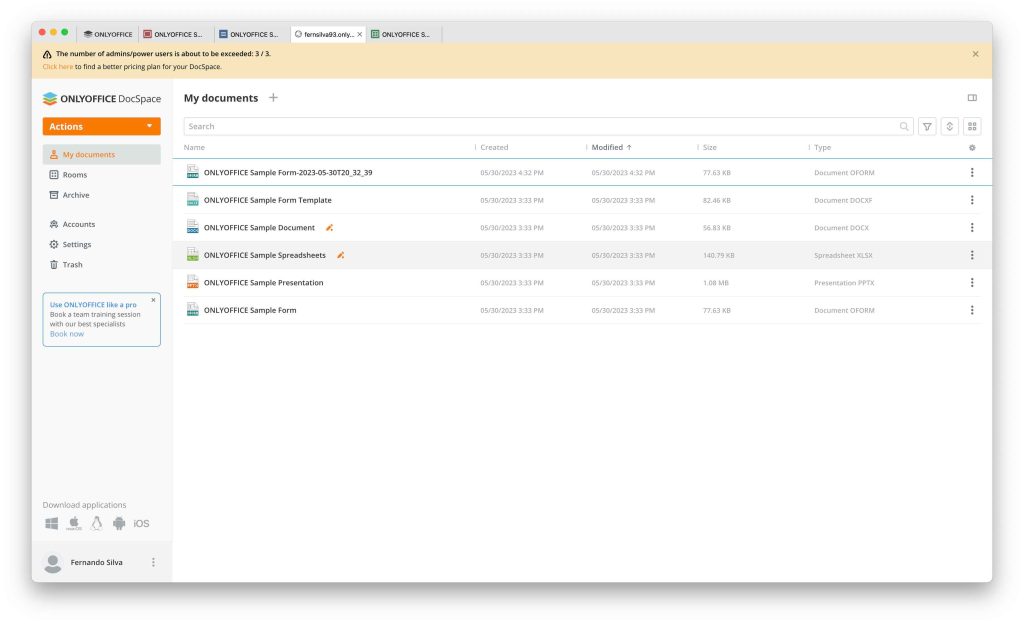Click the Book now link
The height and width of the screenshot is (624, 1024).
67,334
